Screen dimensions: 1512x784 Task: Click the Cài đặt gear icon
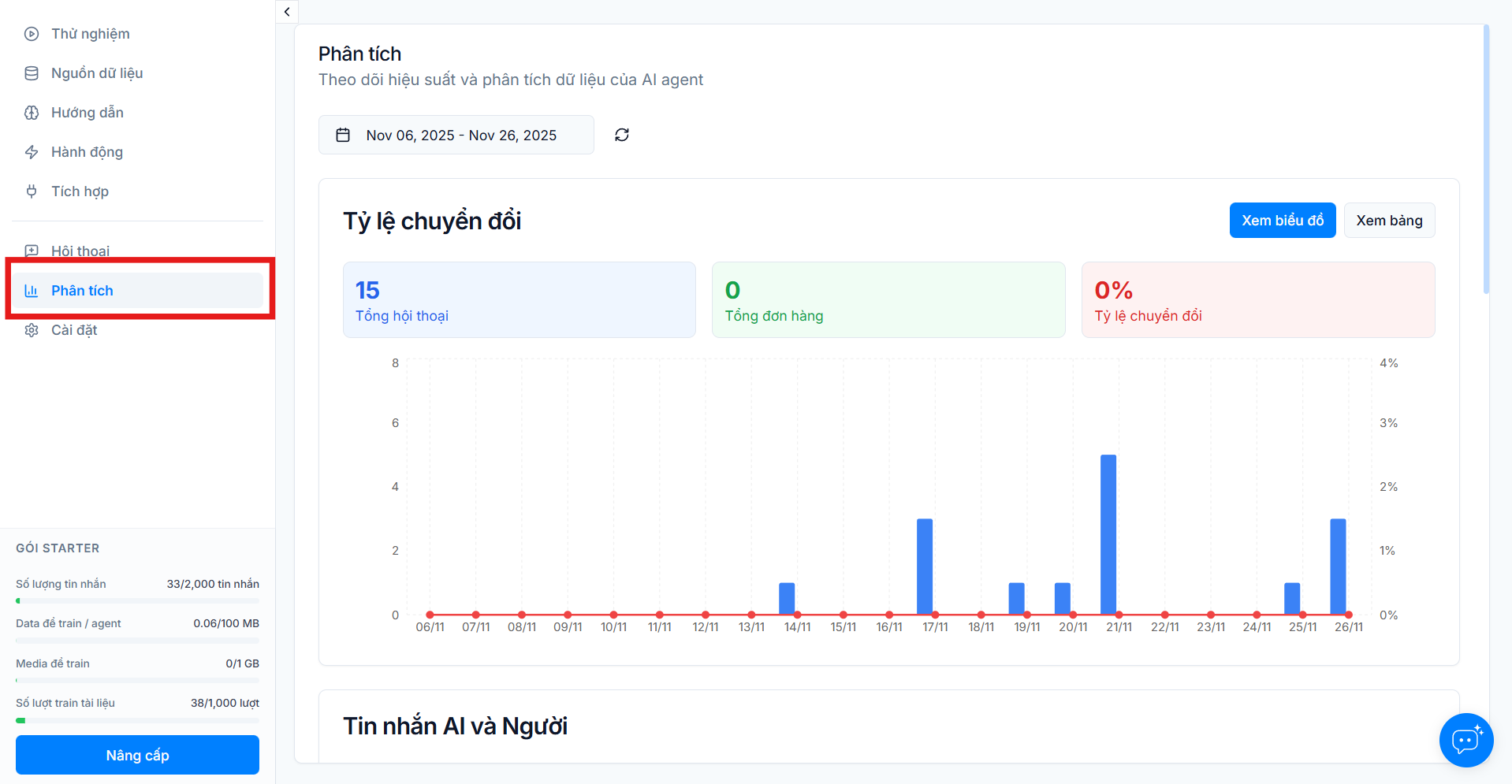click(32, 330)
